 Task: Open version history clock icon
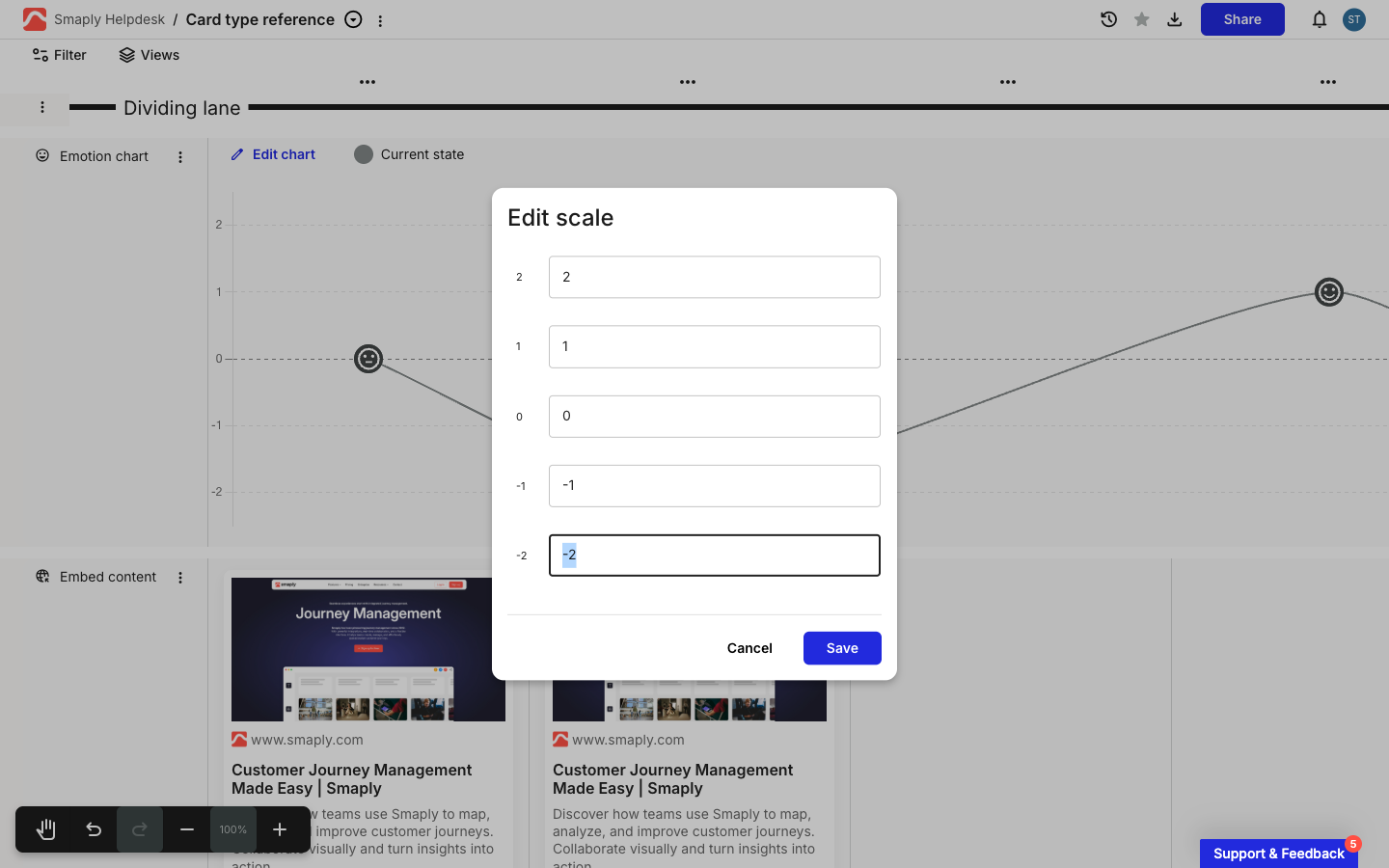pyautogui.click(x=1109, y=19)
